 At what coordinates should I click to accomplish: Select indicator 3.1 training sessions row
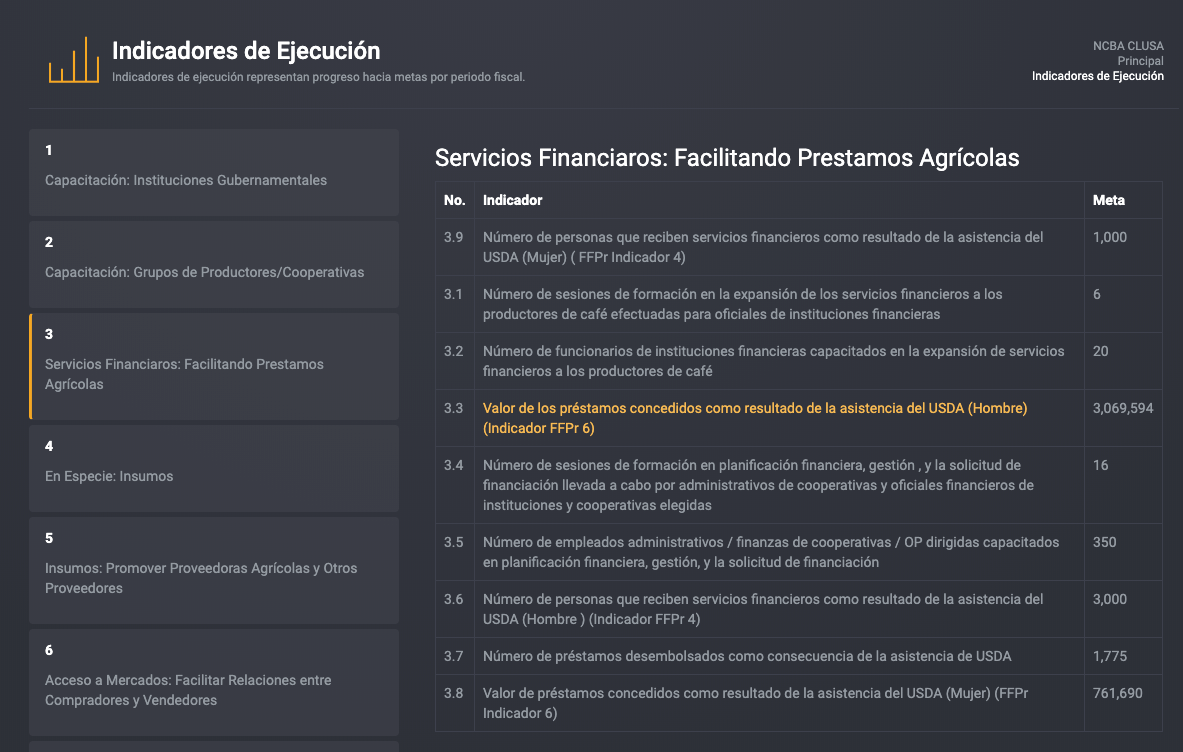coord(798,304)
